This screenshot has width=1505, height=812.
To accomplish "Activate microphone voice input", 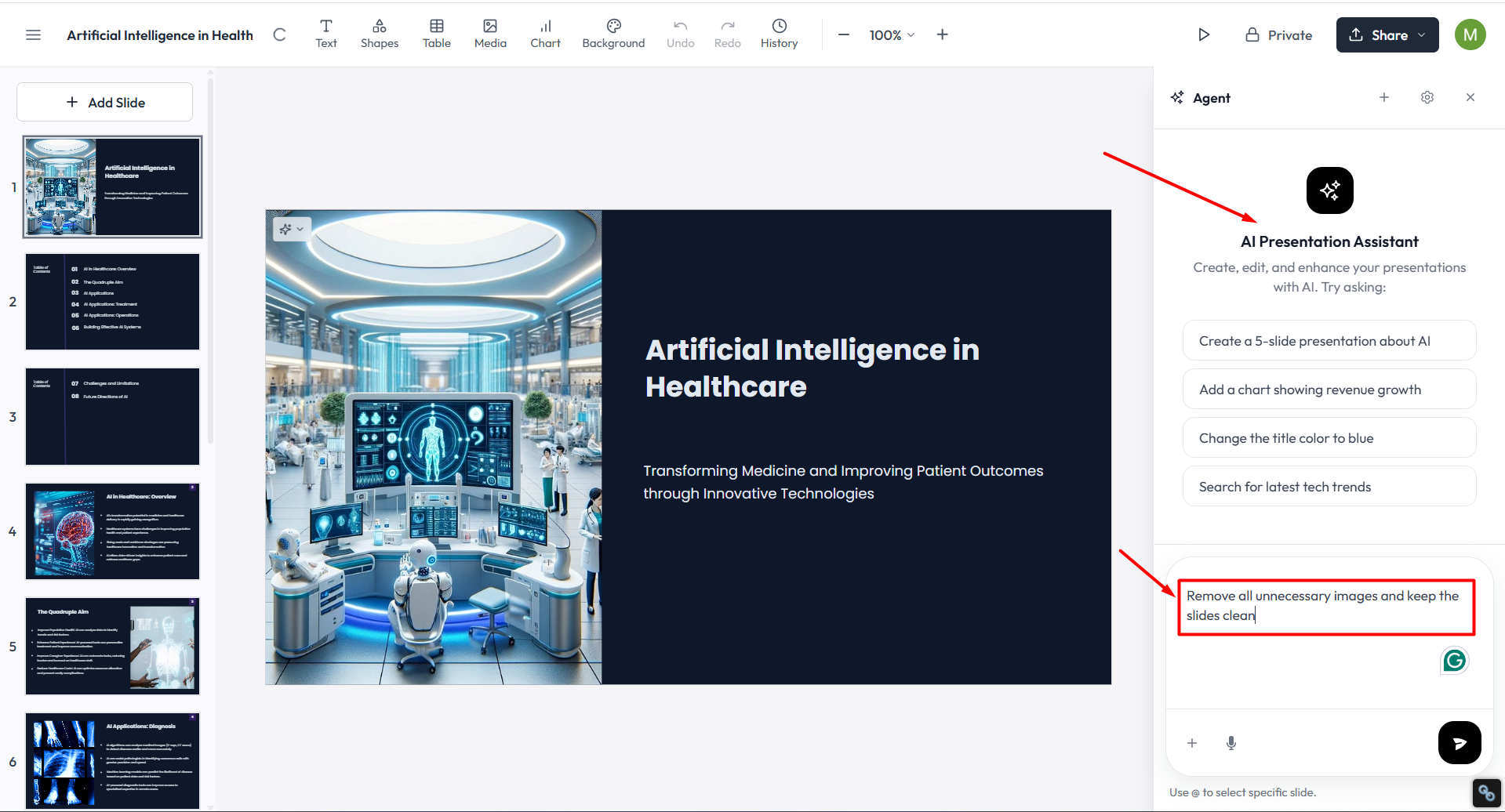I will coord(1231,743).
